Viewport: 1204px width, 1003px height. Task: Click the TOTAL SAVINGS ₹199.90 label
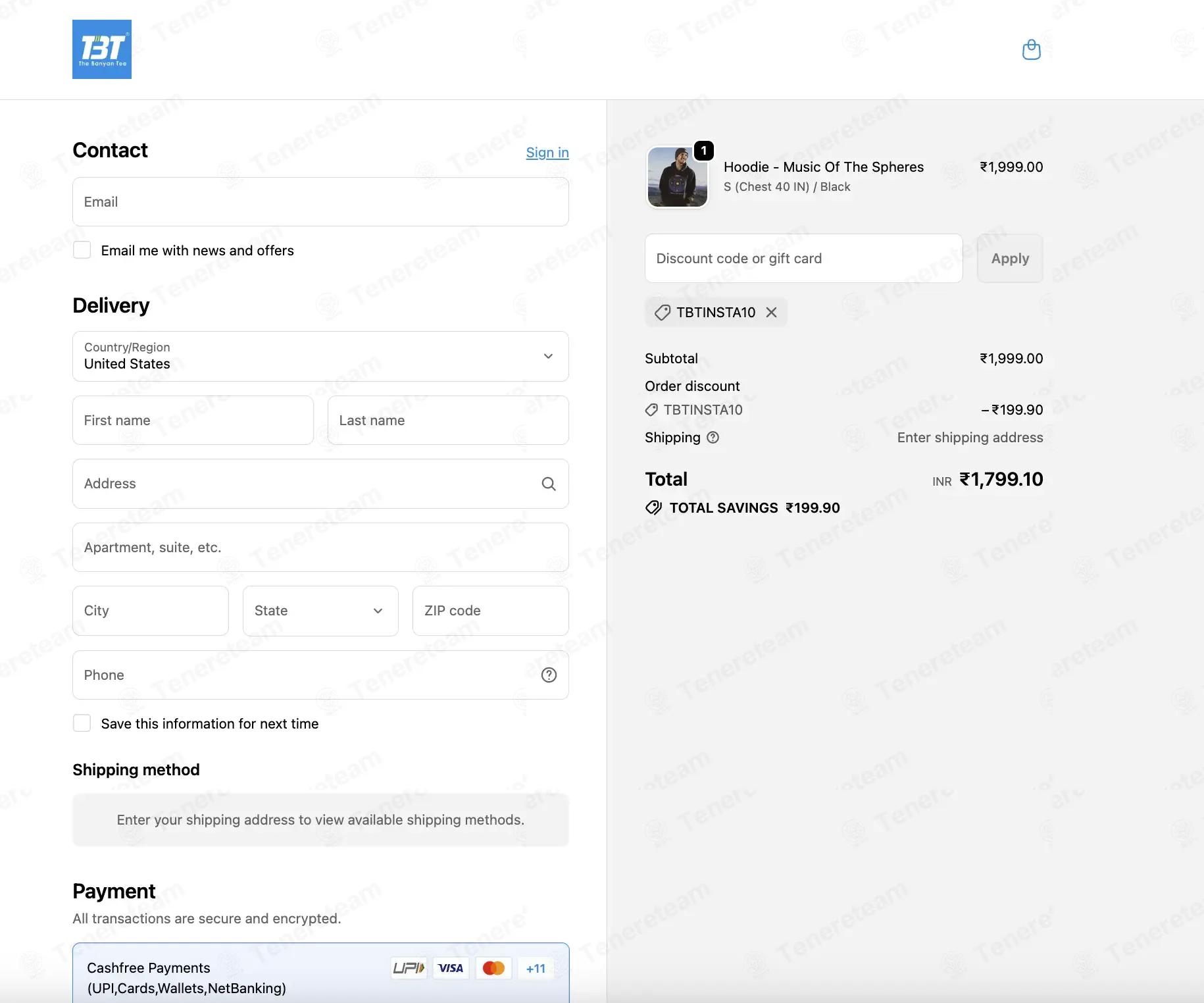point(755,508)
